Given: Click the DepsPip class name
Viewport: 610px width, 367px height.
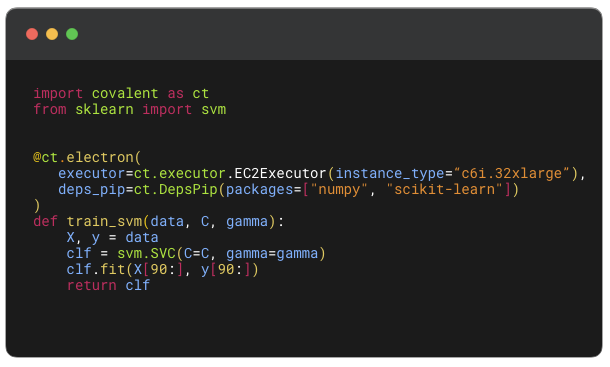Looking at the screenshot, I should pos(188,190).
